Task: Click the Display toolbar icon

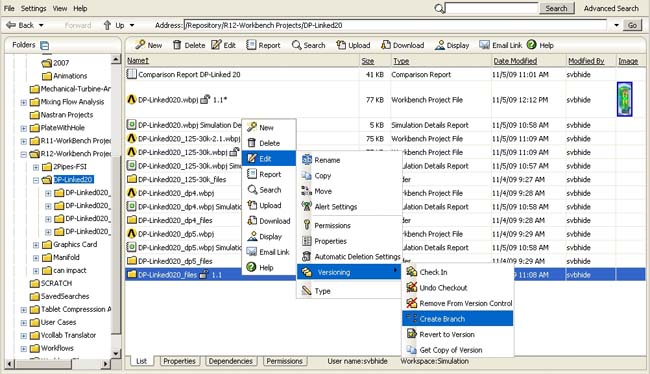Action: click(440, 45)
